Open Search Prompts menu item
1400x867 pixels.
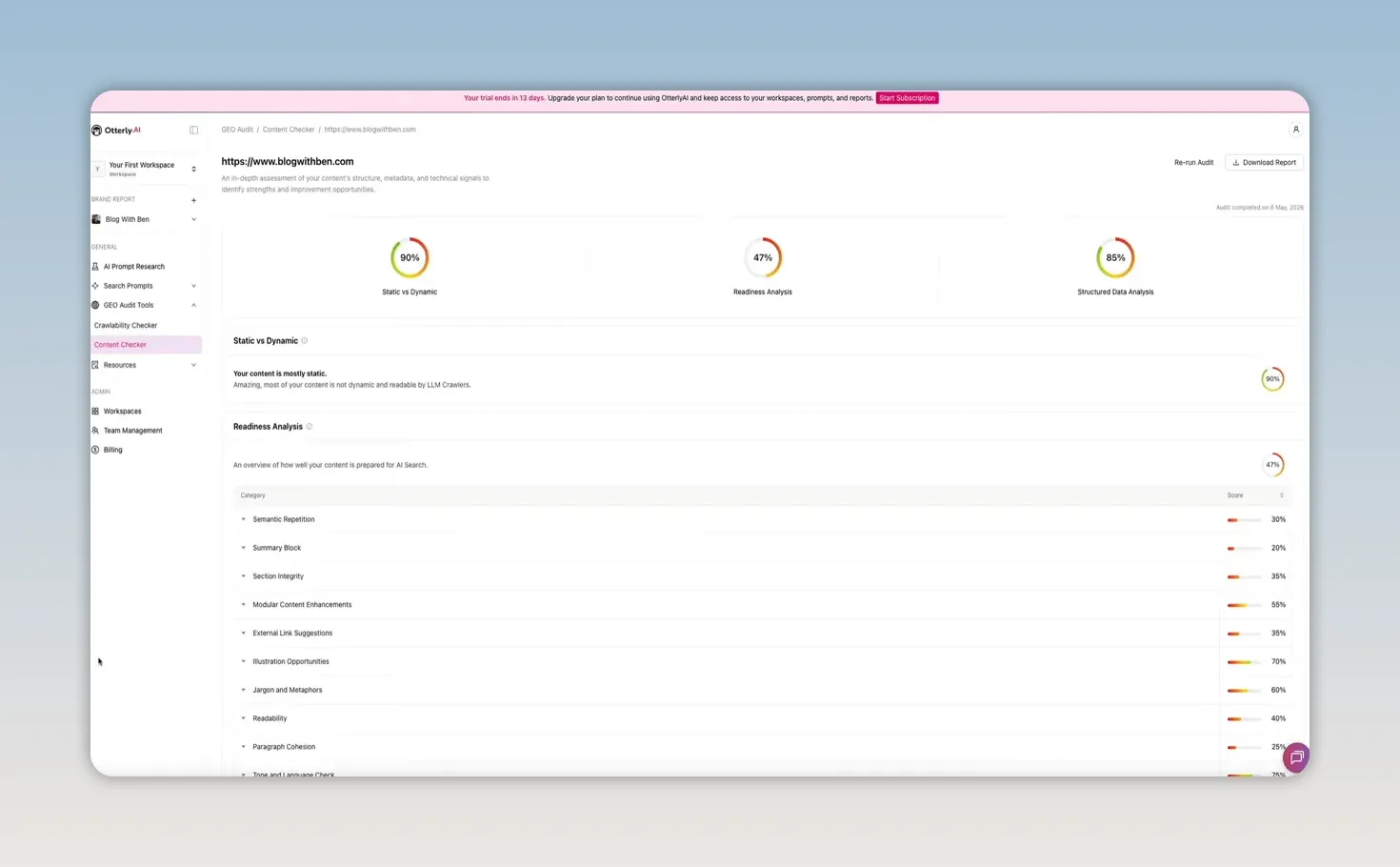[129, 286]
